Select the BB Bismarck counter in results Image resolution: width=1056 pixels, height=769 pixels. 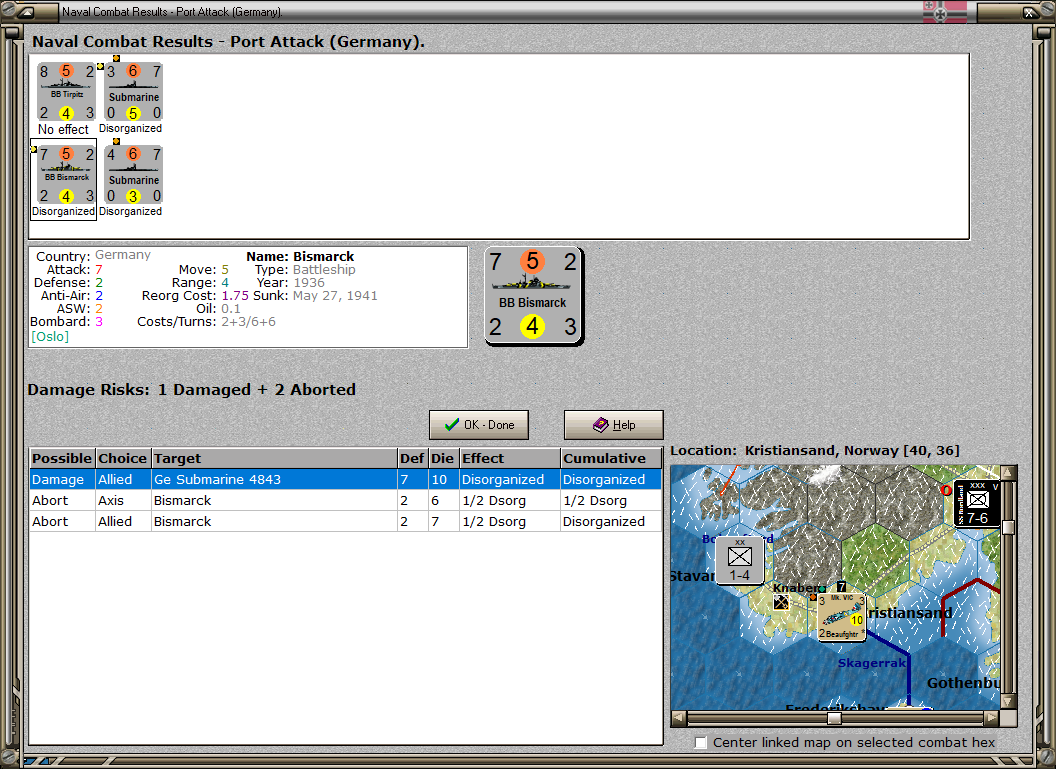[66, 174]
